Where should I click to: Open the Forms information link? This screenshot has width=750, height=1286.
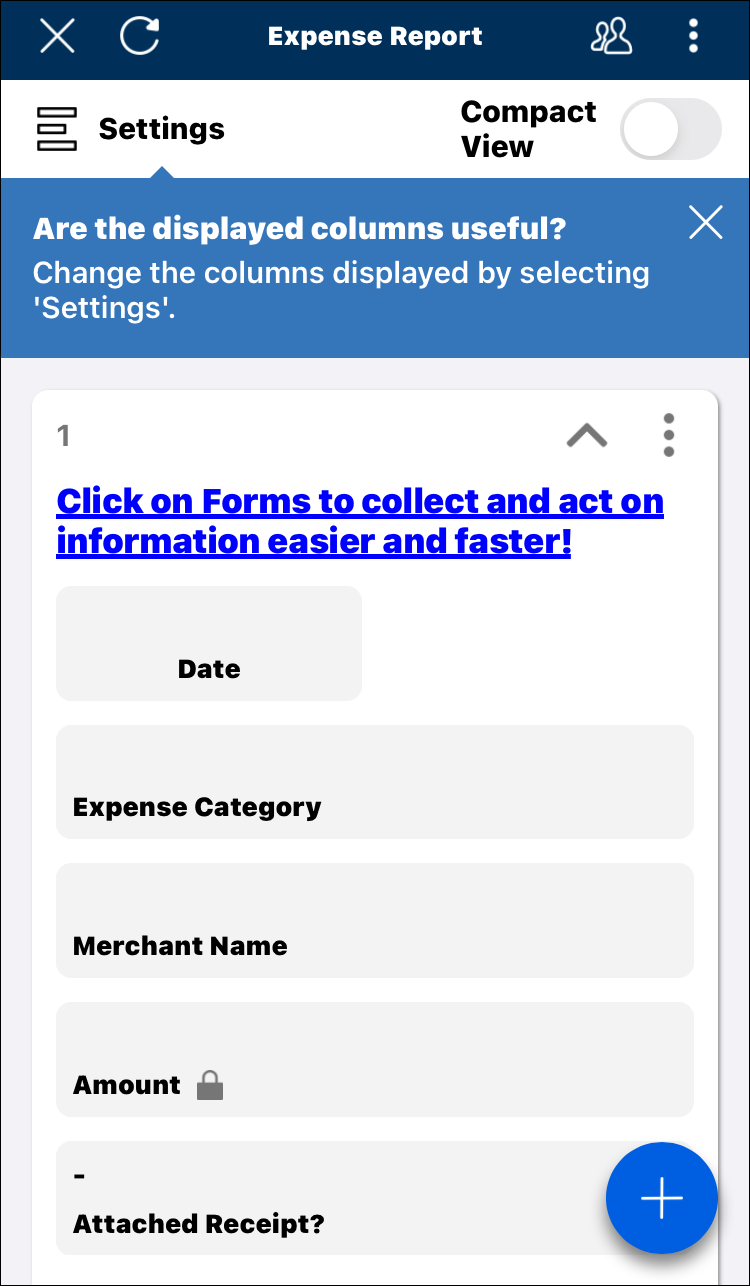click(x=360, y=521)
